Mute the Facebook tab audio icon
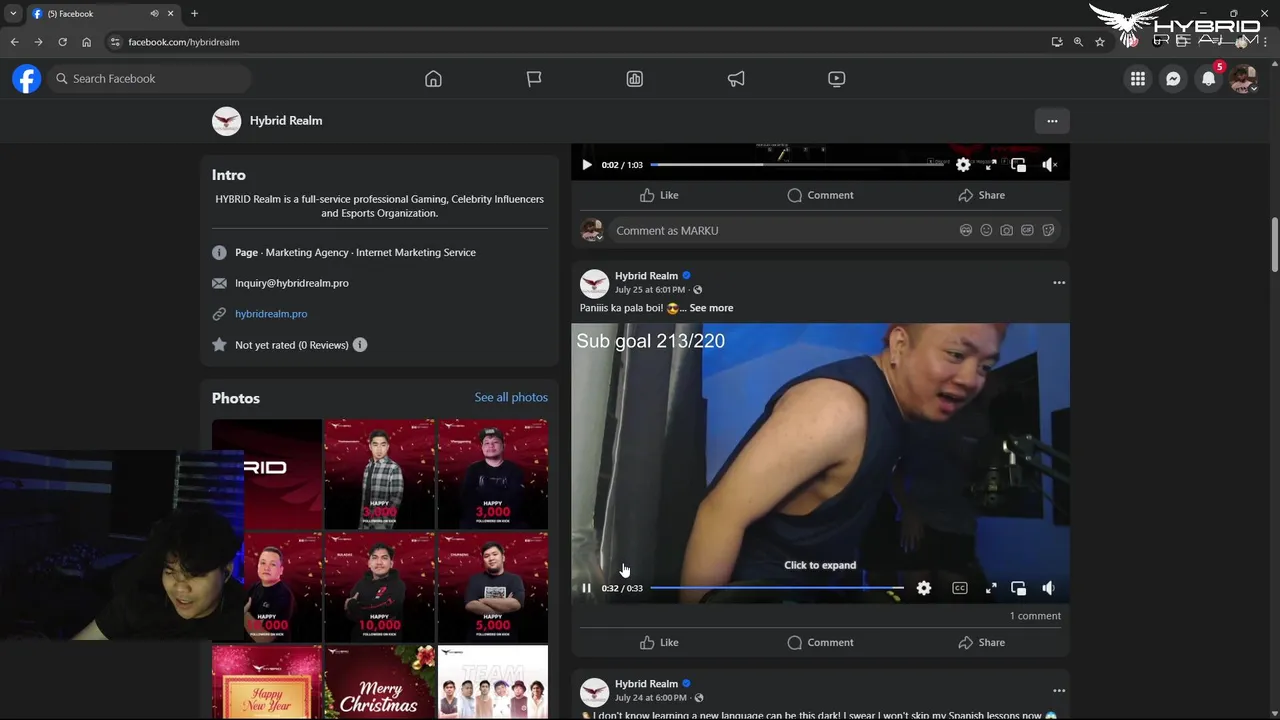The height and width of the screenshot is (720, 1280). 154,14
